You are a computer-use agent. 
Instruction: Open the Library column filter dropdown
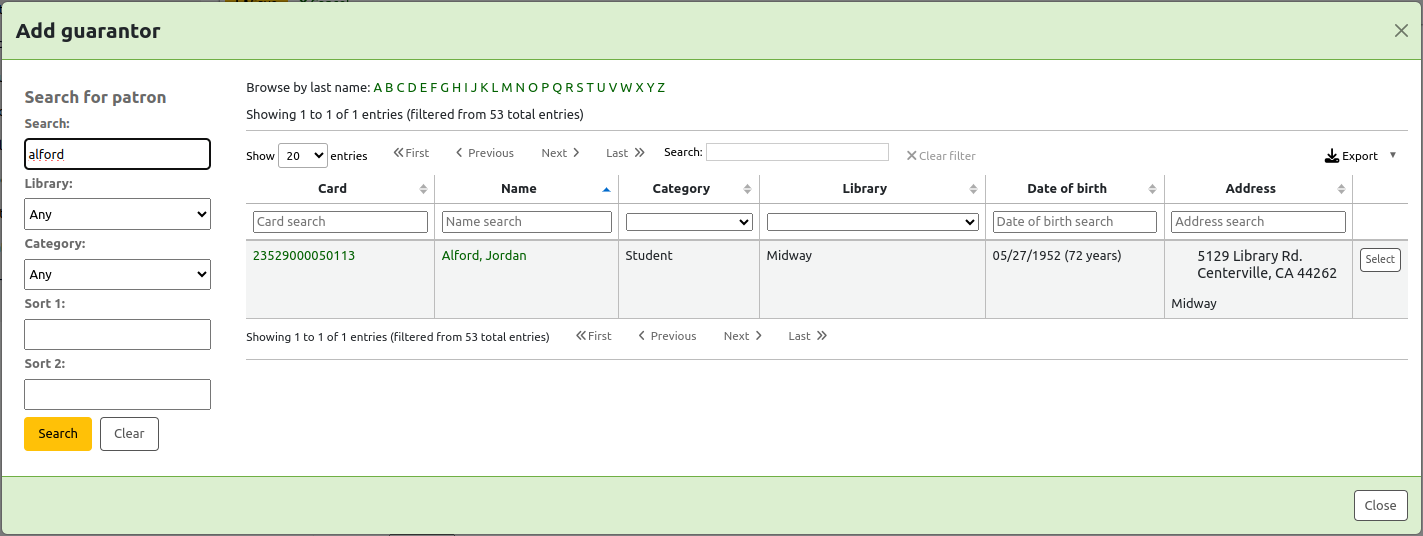[x=872, y=222]
